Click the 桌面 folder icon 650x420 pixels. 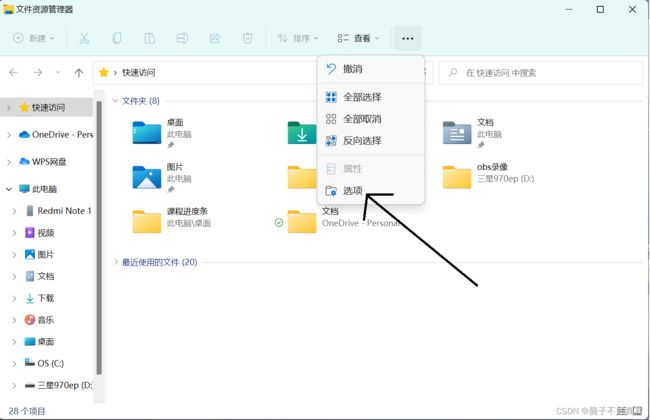[x=147, y=133]
